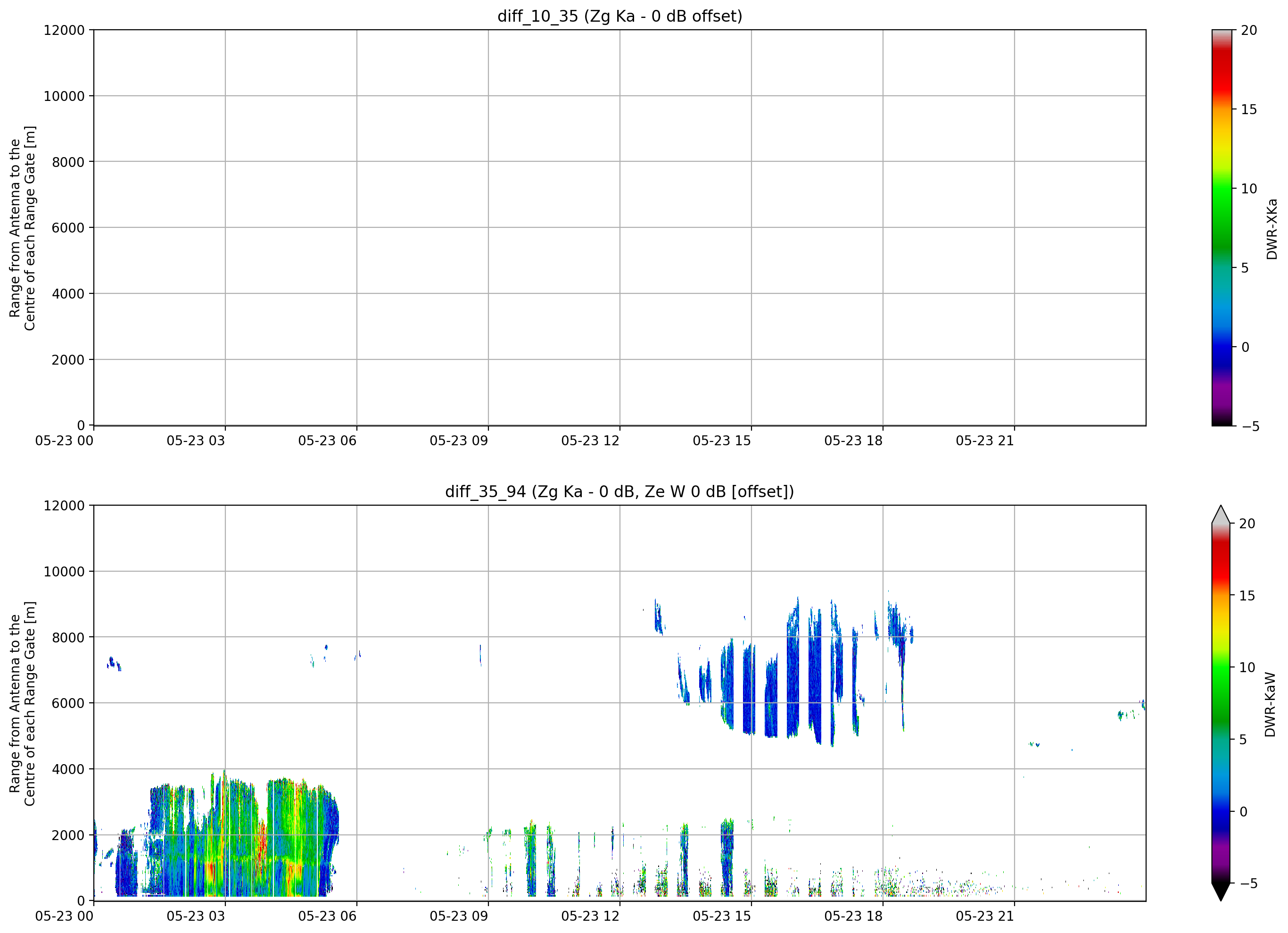Select the "DWR-XKa" colorbar label
Image resolution: width=1288 pixels, height=933 pixels.
(x=1272, y=228)
